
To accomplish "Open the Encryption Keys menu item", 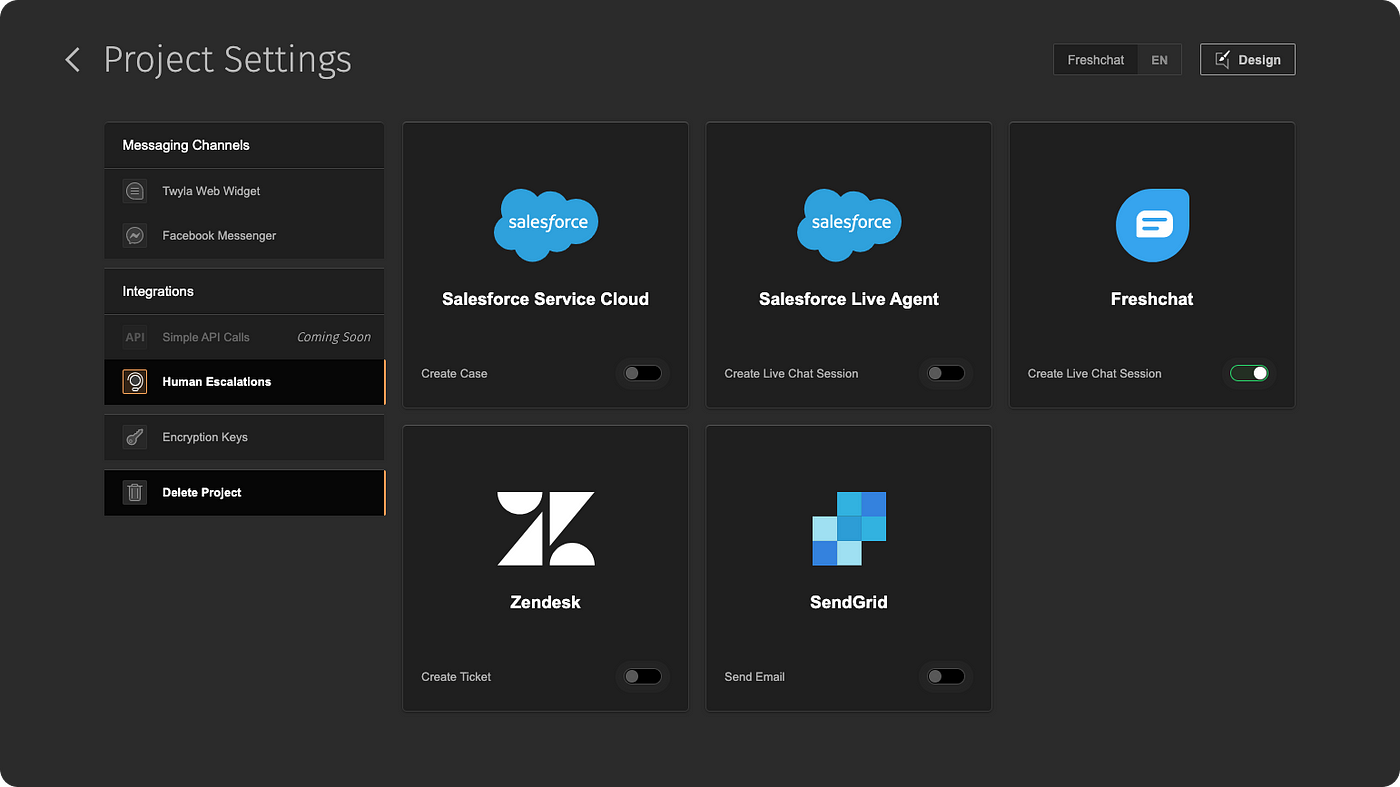I will tap(244, 437).
